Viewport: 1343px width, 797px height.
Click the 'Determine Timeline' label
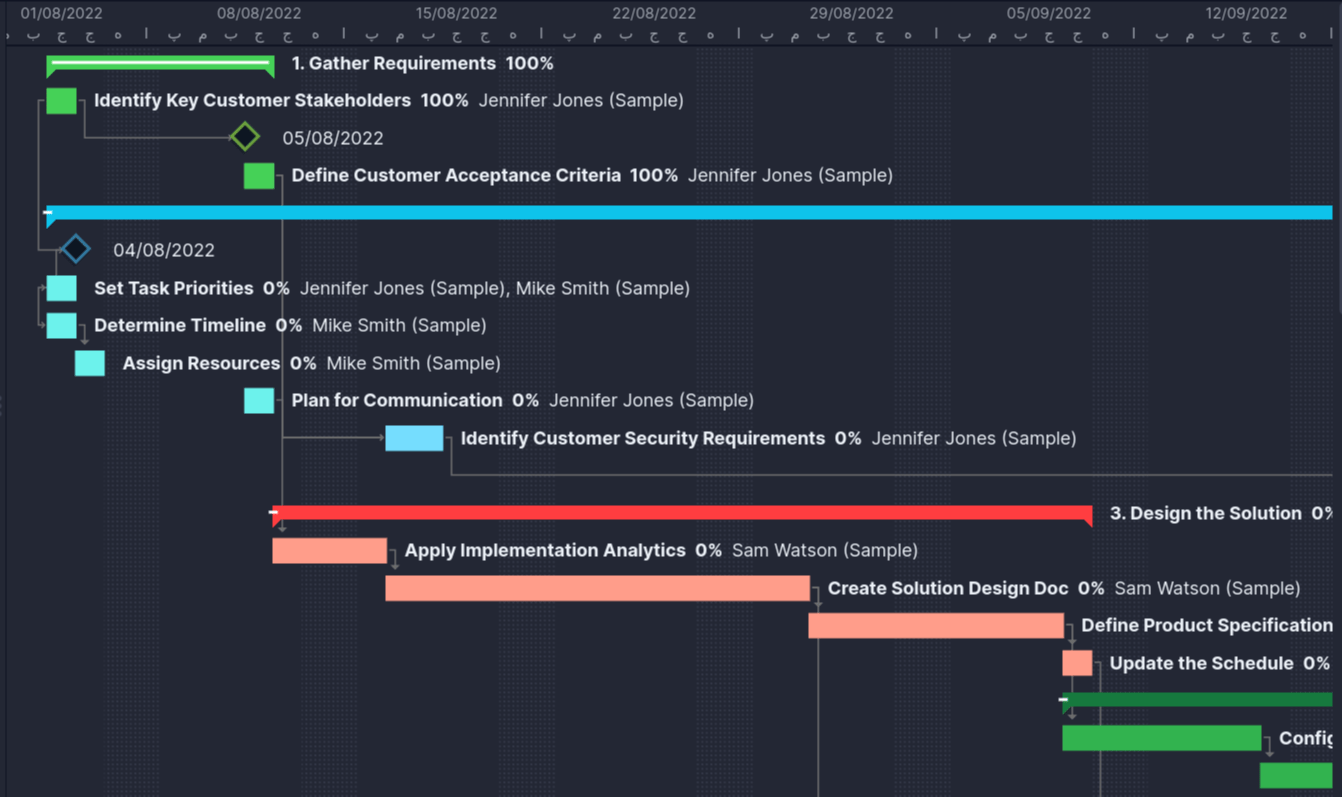(x=180, y=325)
